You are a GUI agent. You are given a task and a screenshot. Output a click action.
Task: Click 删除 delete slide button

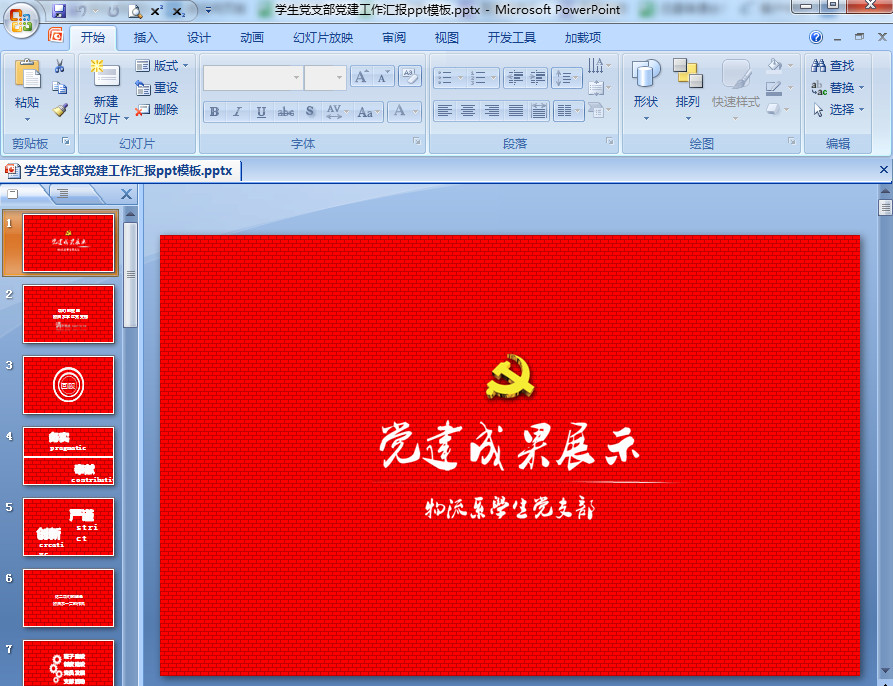click(x=157, y=109)
